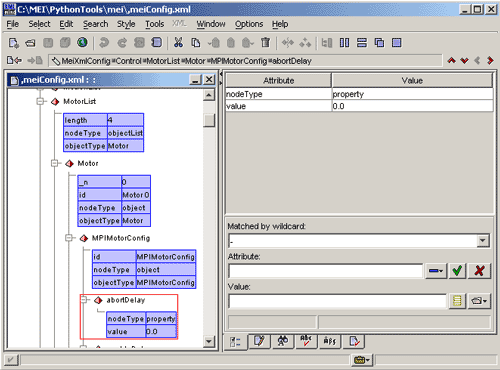Switch to the Search binoculars tab

tap(283, 341)
